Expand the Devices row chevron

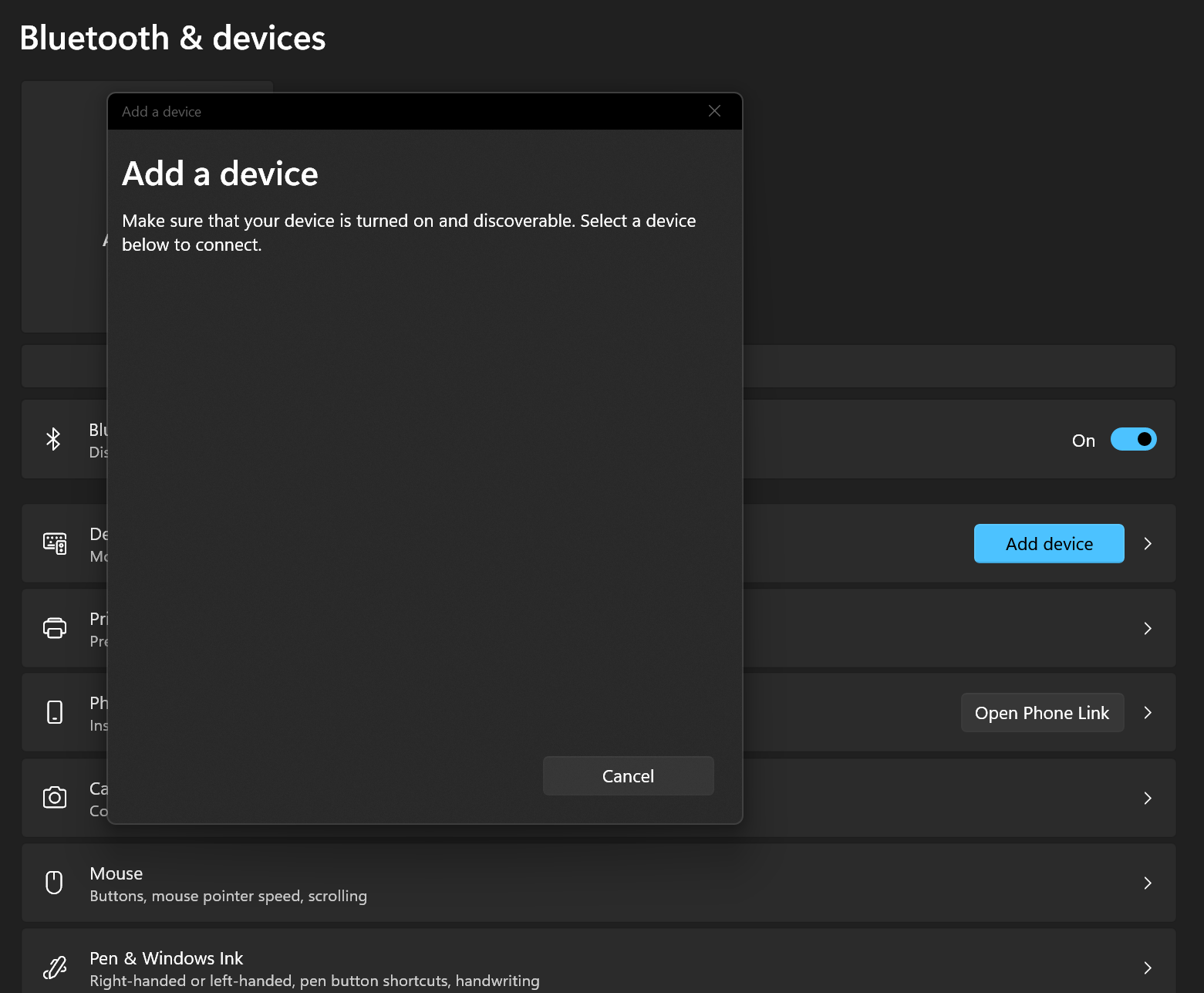pos(1148,544)
